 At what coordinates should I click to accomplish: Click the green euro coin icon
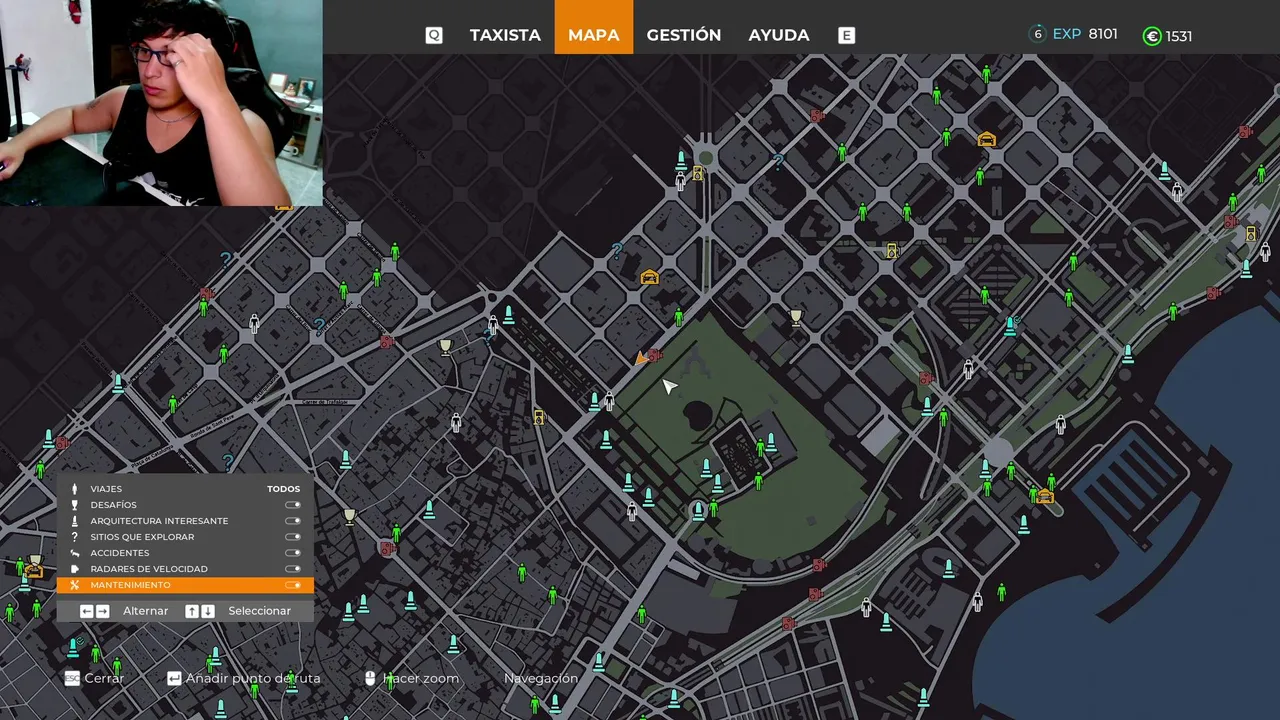(x=1152, y=36)
